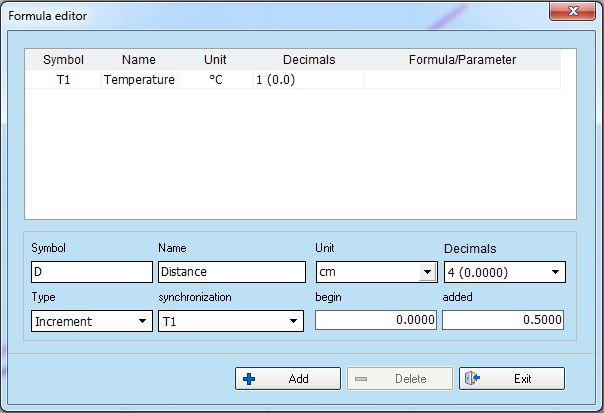
Task: Close the Formula editor window
Action: coord(570,13)
